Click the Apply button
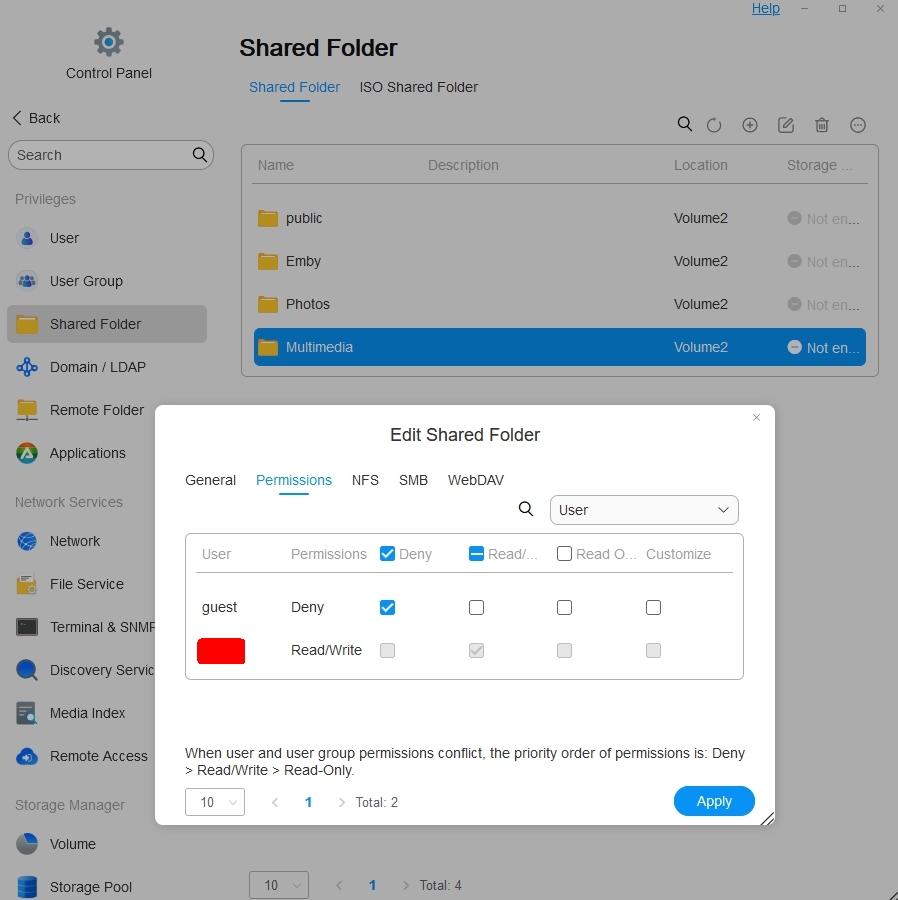 pos(714,801)
